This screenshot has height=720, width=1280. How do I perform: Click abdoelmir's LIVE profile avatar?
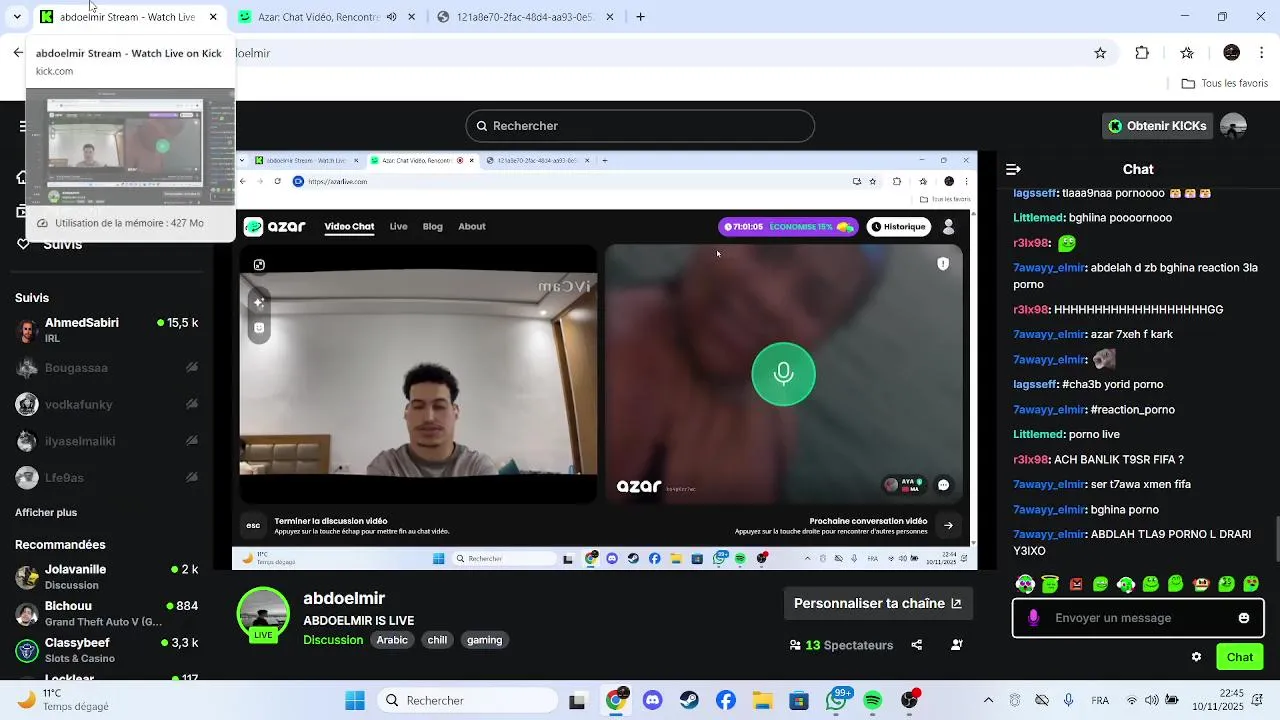[x=263, y=615]
